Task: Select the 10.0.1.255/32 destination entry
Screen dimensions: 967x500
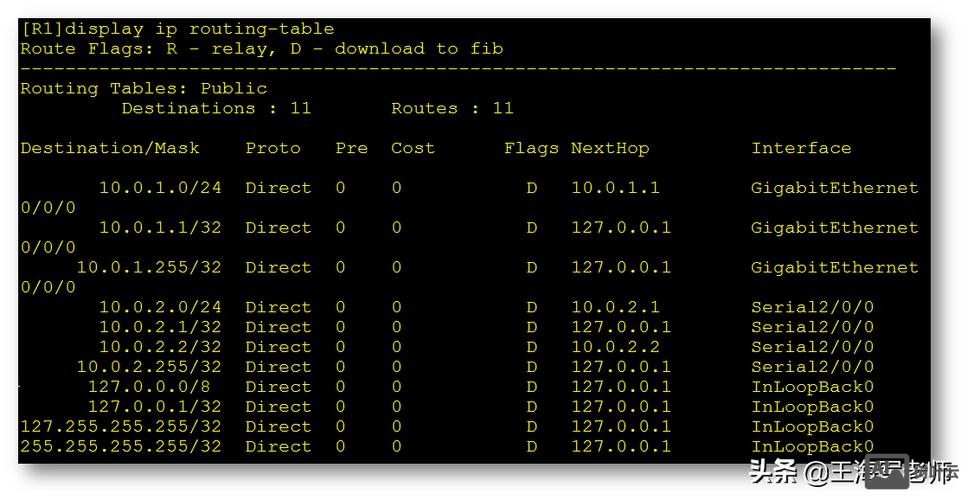Action: [x=149, y=267]
